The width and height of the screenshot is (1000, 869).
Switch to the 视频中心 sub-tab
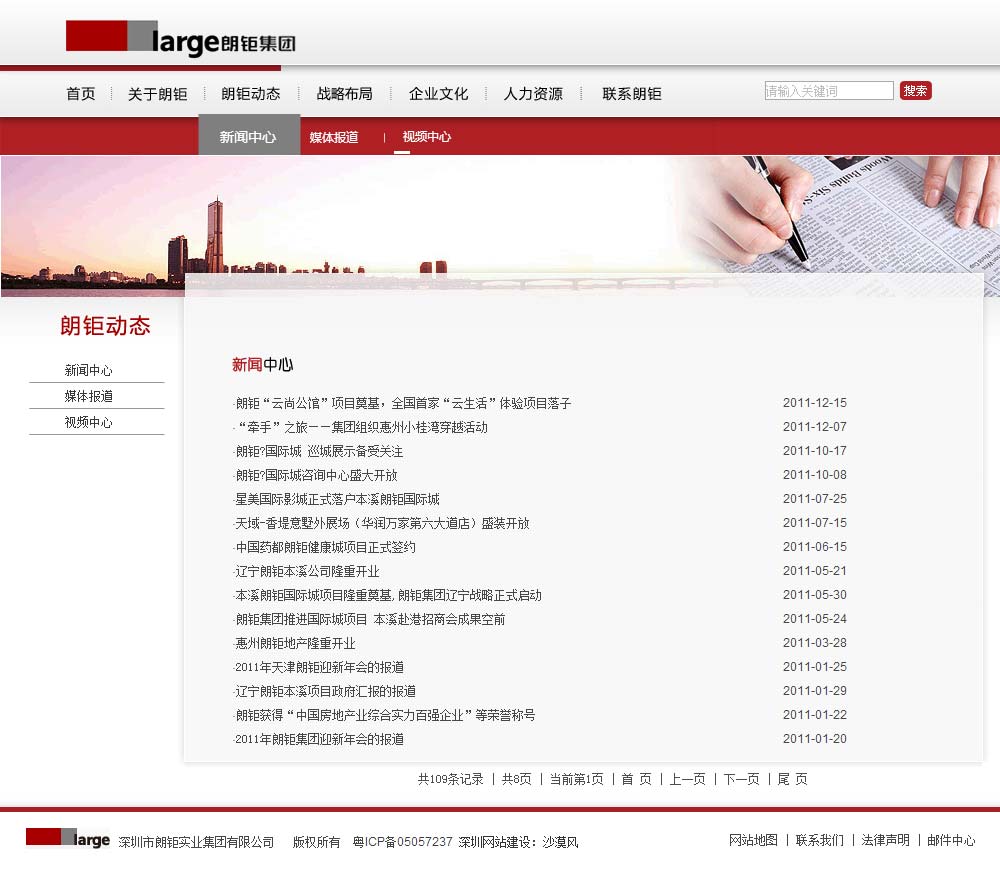pos(426,137)
